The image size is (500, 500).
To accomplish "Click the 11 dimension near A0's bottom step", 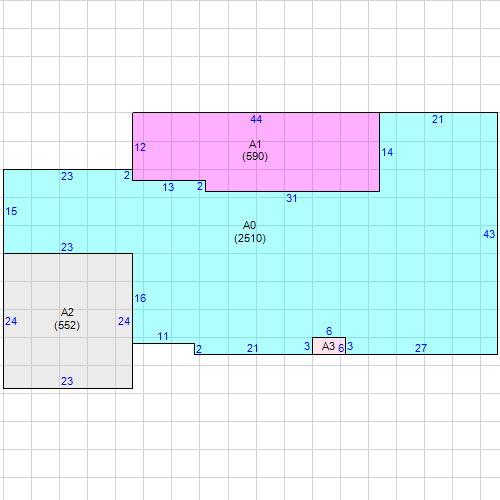I will click(163, 336).
